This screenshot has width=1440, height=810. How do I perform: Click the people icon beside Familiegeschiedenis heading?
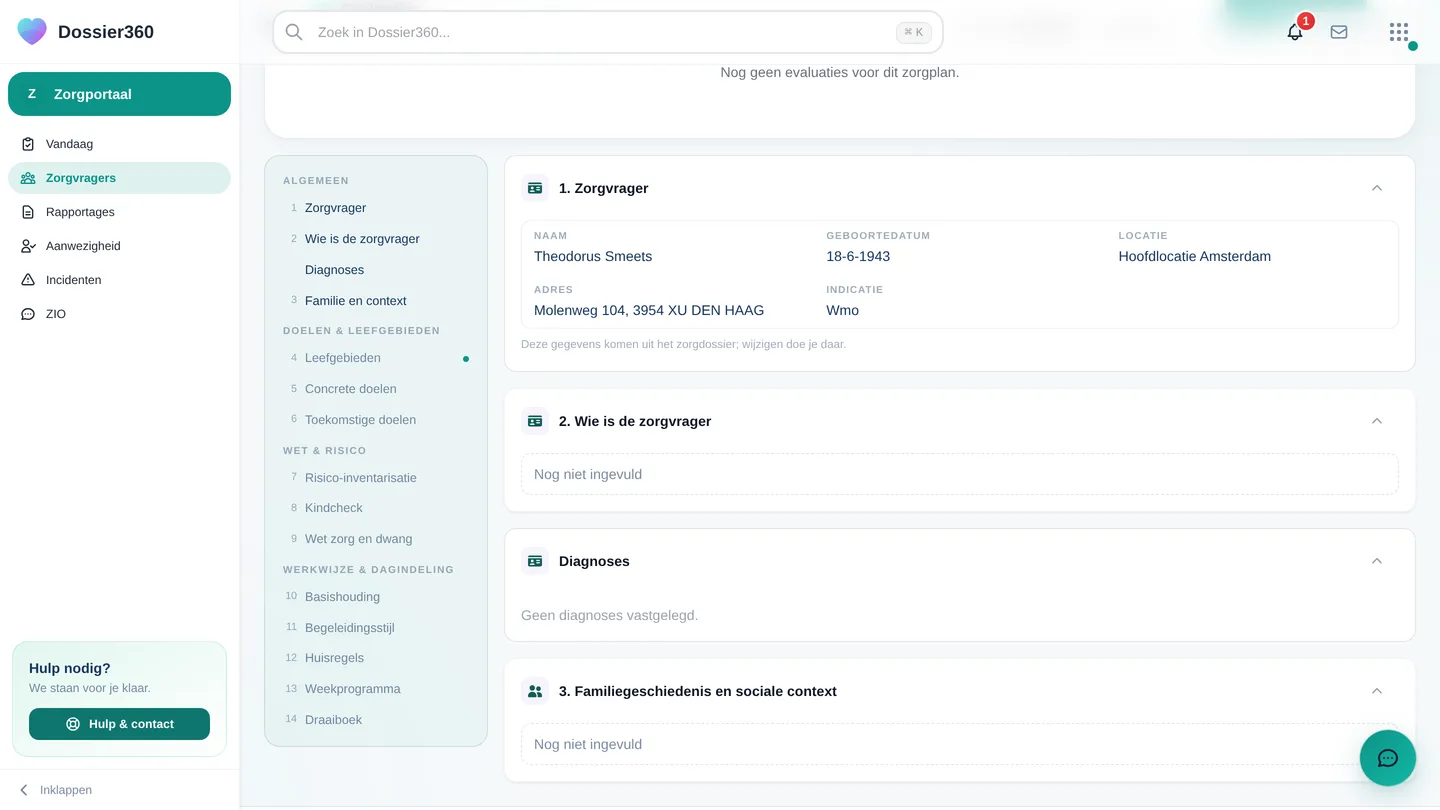coord(535,691)
